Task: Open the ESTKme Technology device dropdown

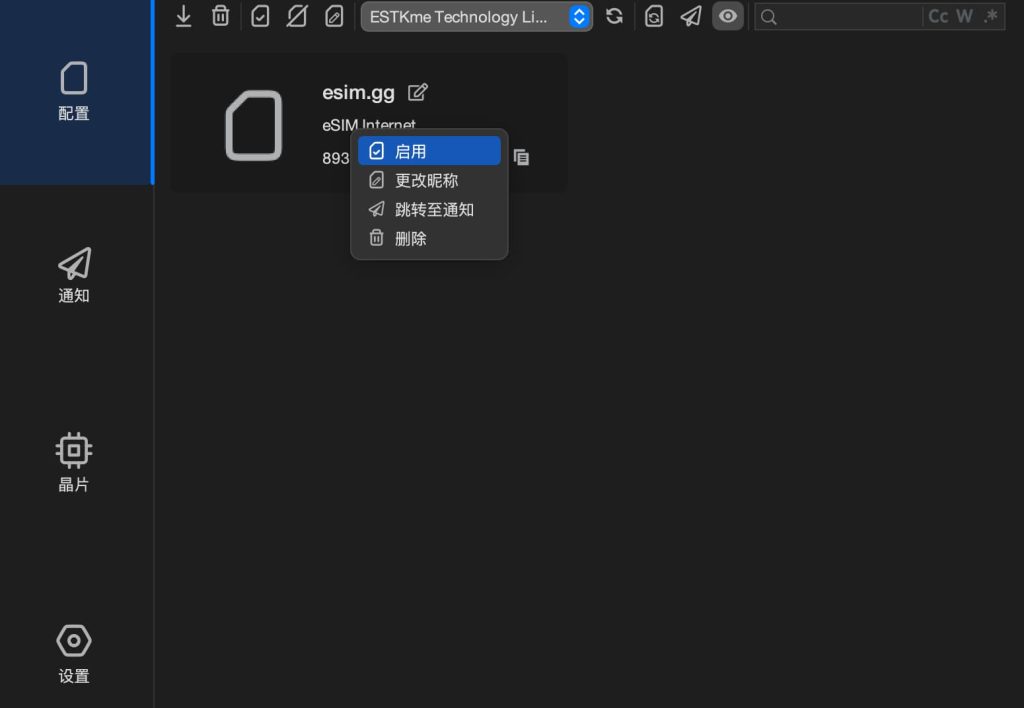Action: click(476, 16)
